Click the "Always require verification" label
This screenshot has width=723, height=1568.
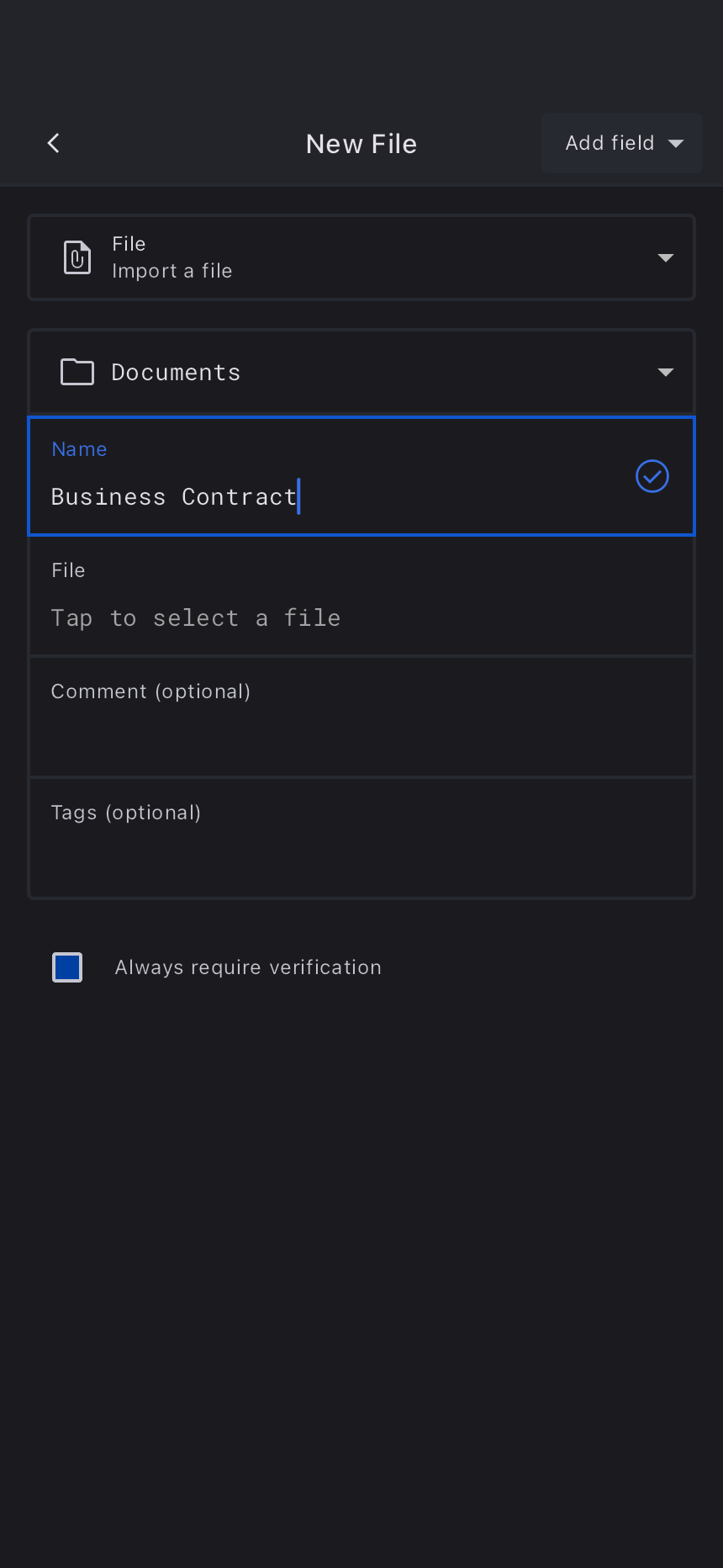pos(248,967)
